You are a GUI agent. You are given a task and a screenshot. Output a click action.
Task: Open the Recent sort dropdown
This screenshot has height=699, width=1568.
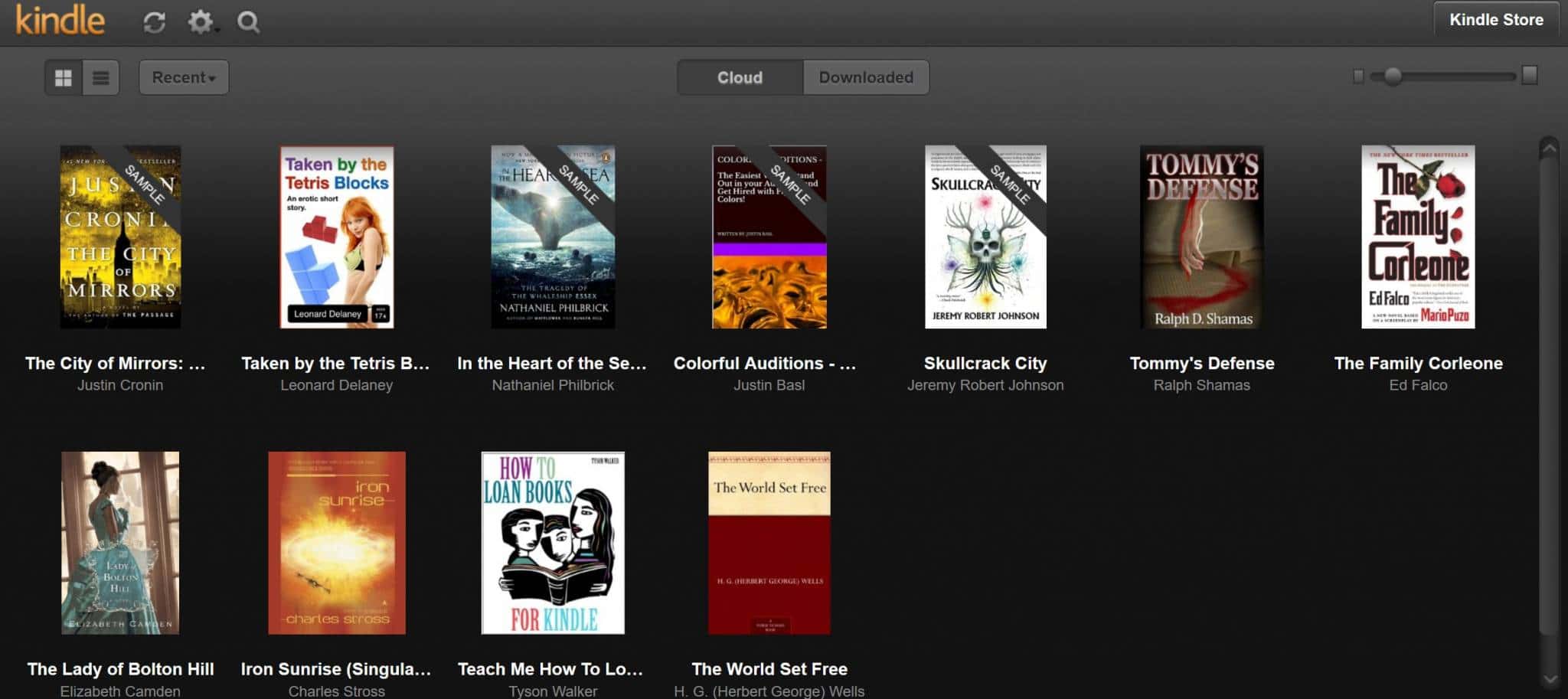point(184,77)
